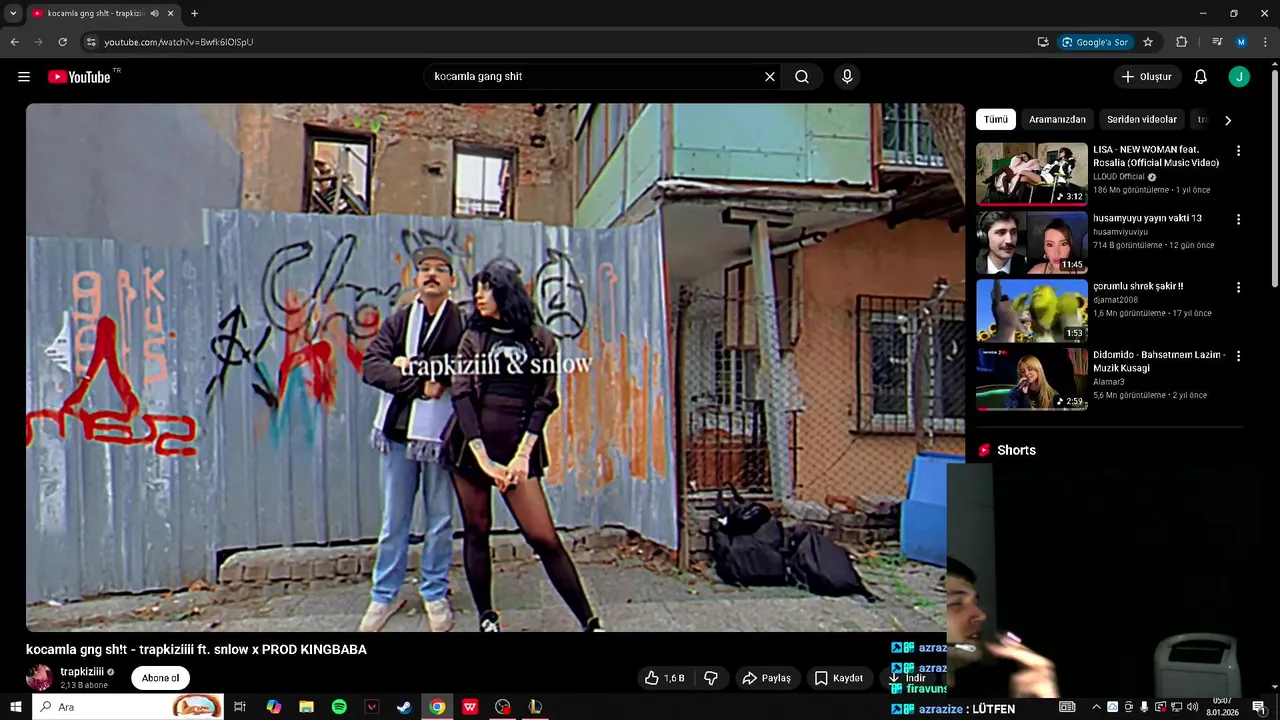This screenshot has height=720, width=1280.
Task: Select the Tümü filter chip
Action: pyautogui.click(x=996, y=119)
